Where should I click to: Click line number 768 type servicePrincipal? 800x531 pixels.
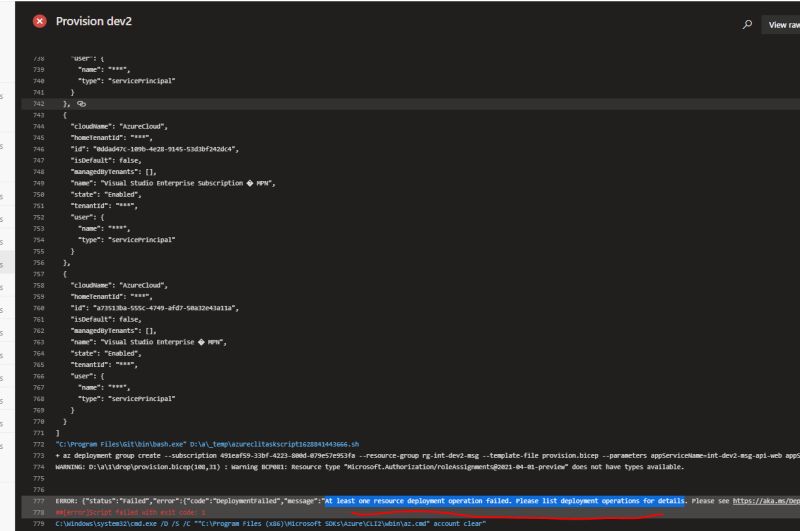tap(39, 399)
